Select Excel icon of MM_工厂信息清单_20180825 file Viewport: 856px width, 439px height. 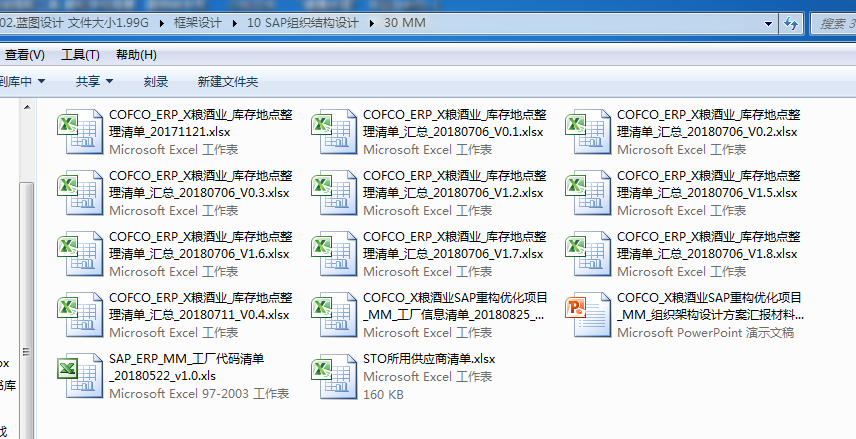334,315
